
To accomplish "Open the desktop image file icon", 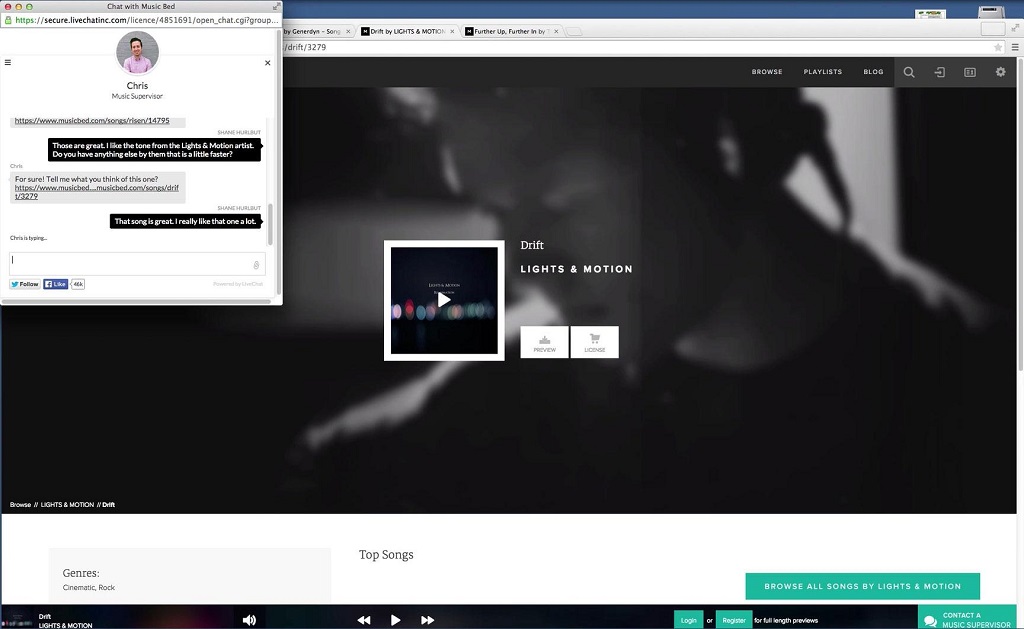I will click(931, 14).
